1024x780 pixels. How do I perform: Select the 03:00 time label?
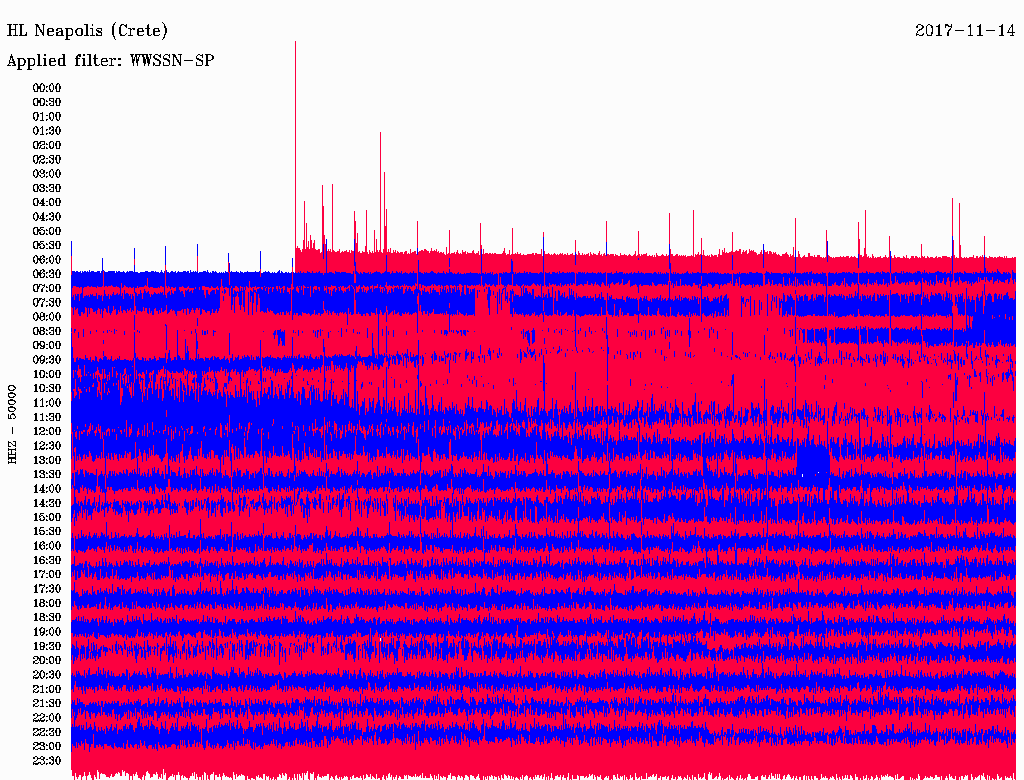(x=47, y=174)
